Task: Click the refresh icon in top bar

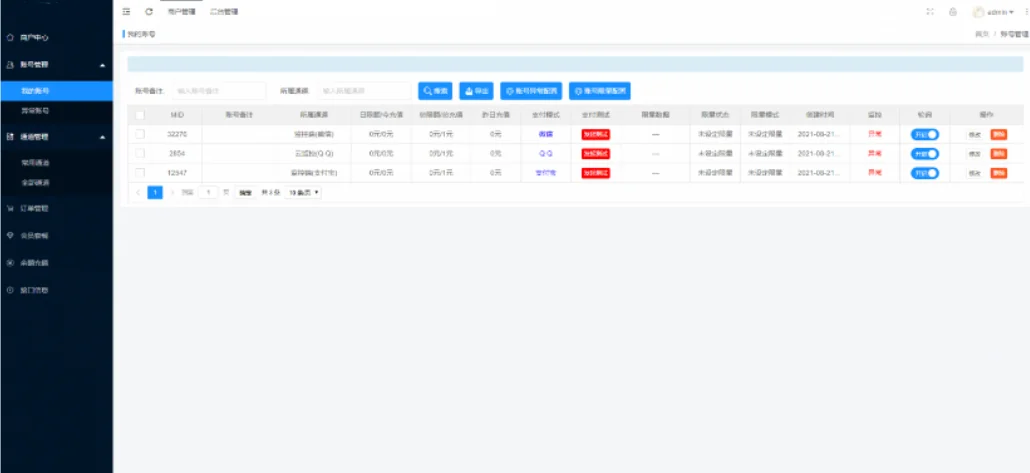Action: tap(149, 12)
